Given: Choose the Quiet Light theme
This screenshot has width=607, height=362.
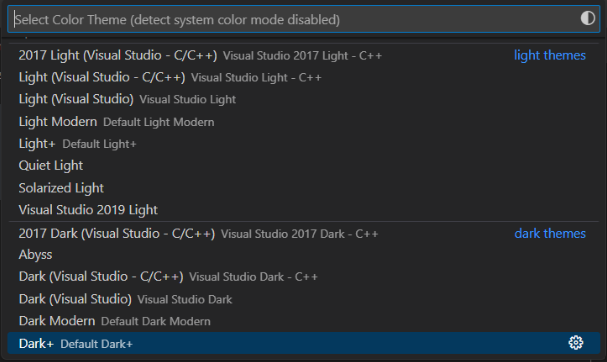Looking at the screenshot, I should point(304,165).
